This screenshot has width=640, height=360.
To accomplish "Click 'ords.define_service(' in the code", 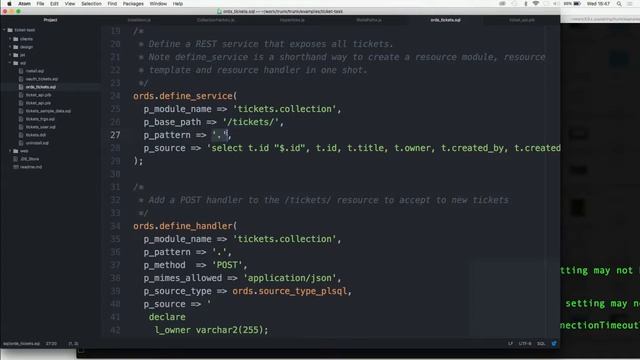I will click(x=185, y=96).
